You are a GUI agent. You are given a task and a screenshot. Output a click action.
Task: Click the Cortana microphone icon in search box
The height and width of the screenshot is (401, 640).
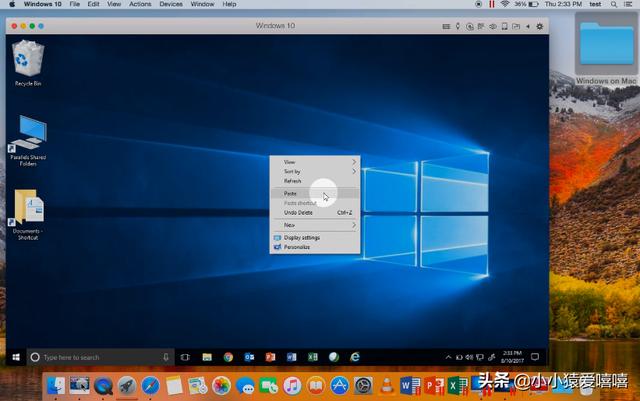tap(166, 357)
